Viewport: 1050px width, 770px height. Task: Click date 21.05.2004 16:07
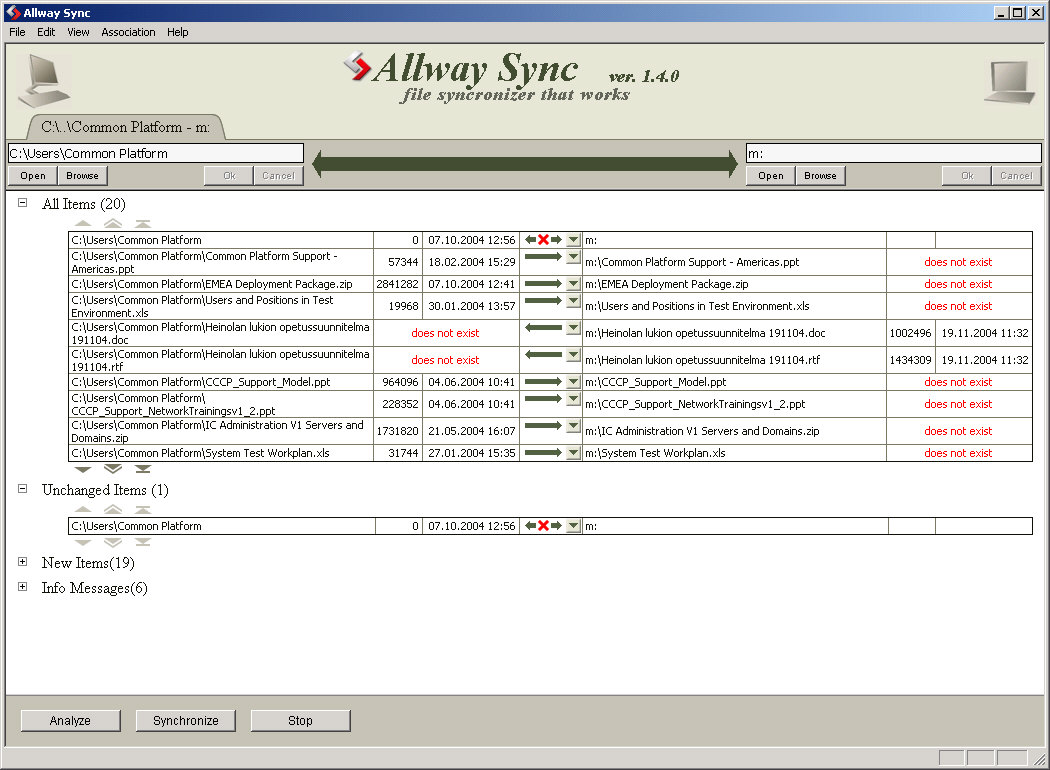pyautogui.click(x=471, y=431)
